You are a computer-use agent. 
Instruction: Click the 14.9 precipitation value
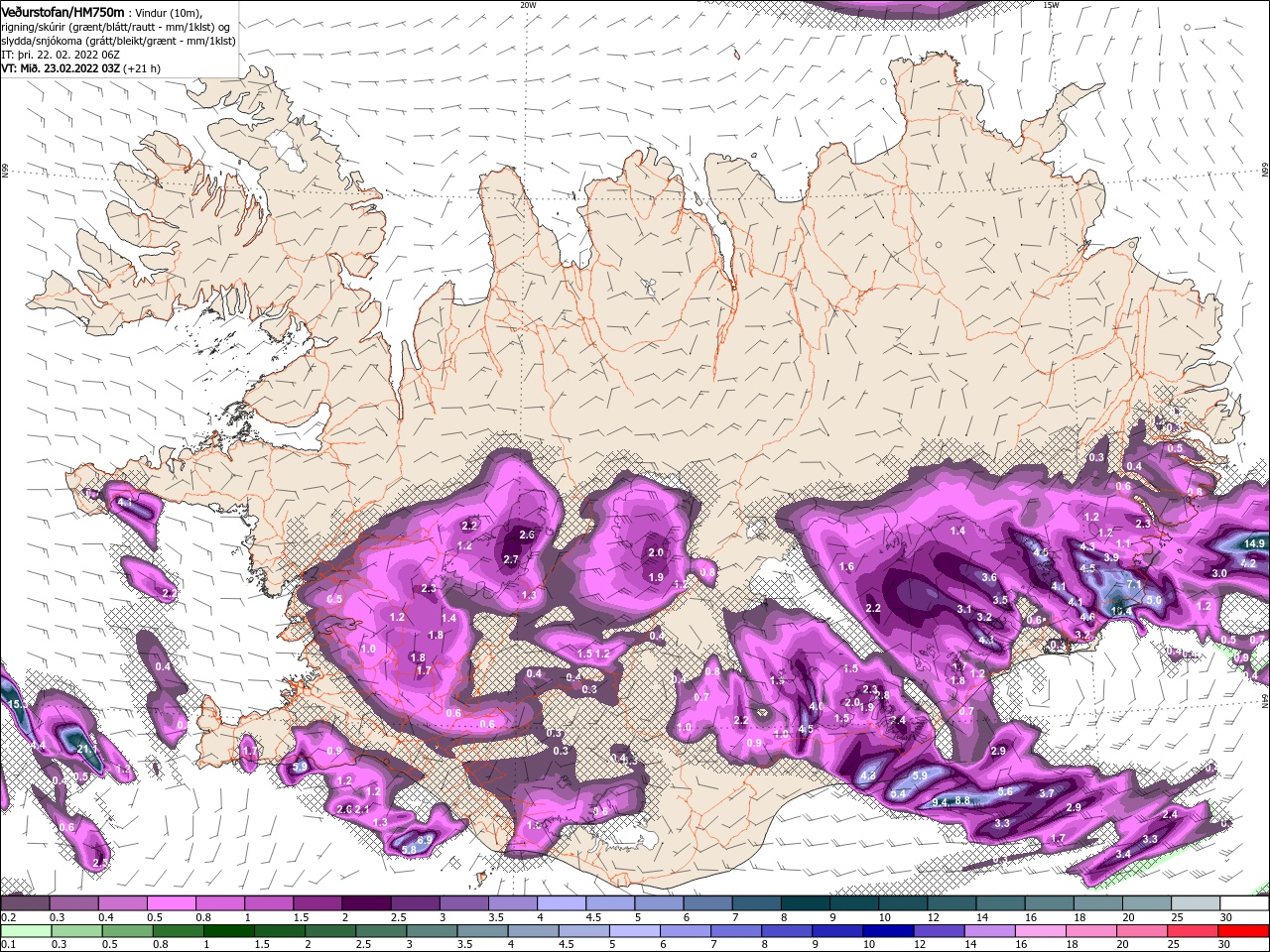1255,543
